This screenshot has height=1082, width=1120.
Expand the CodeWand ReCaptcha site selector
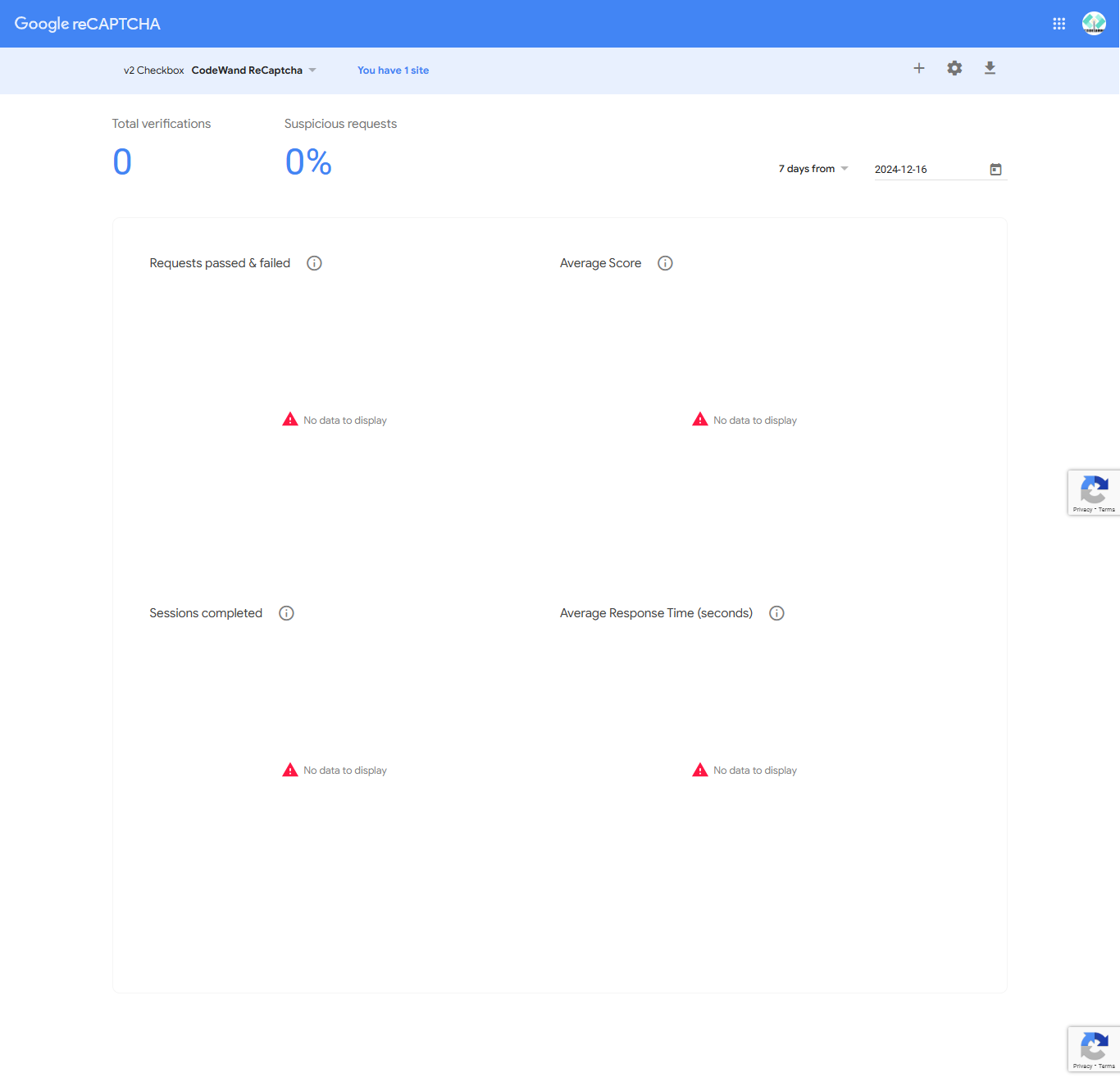(x=254, y=70)
